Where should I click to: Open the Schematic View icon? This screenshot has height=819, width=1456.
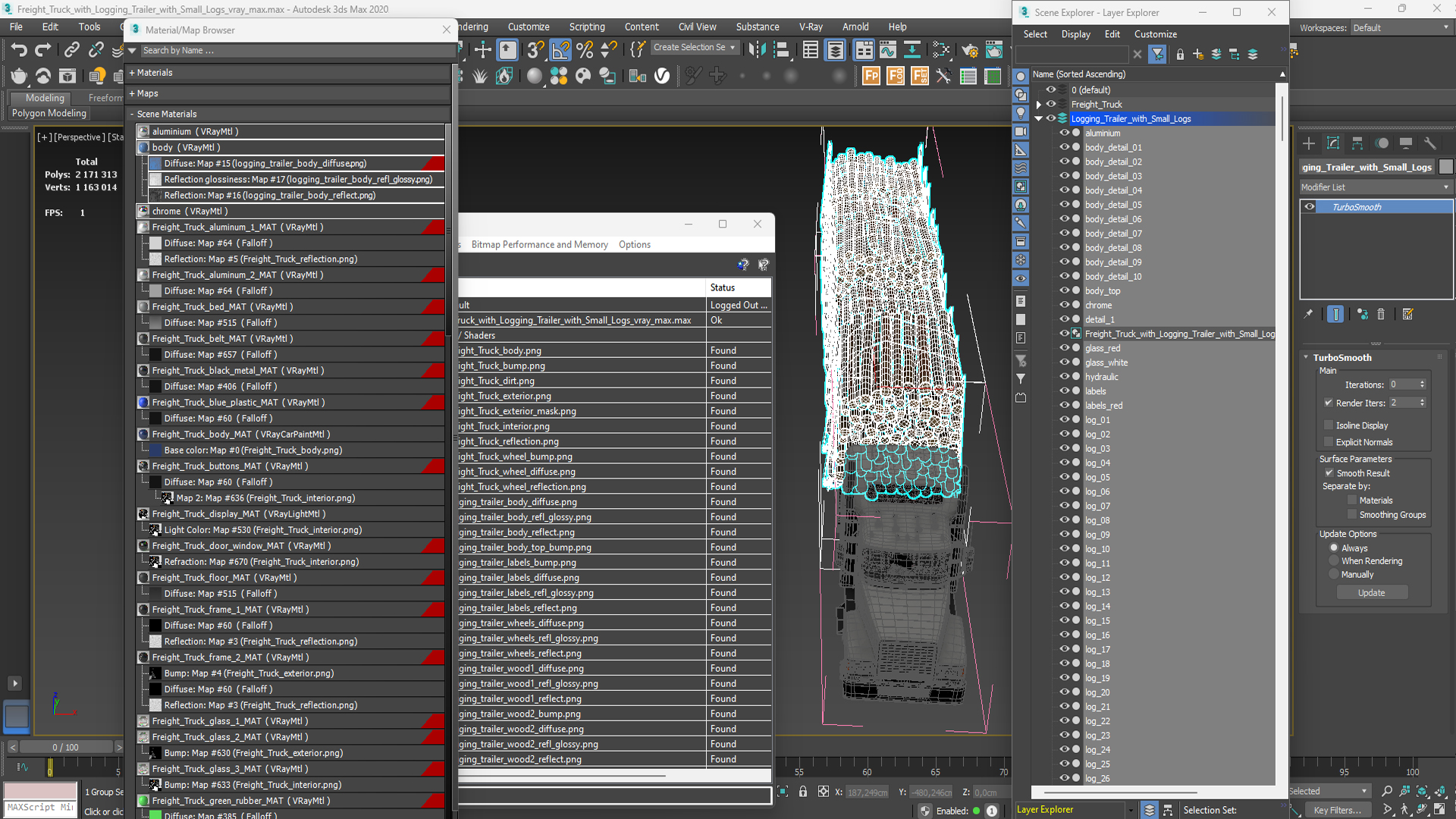tap(912, 50)
